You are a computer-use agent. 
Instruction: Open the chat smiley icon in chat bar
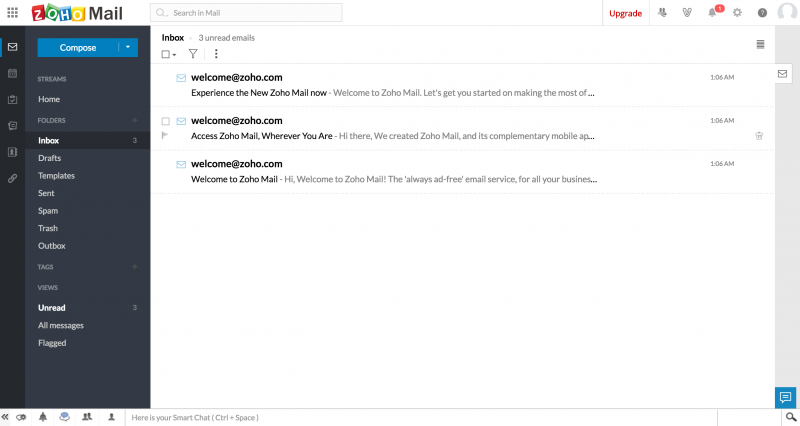click(65, 417)
